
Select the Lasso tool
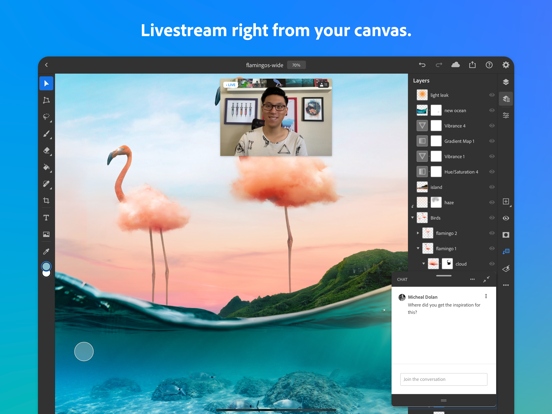tap(46, 117)
